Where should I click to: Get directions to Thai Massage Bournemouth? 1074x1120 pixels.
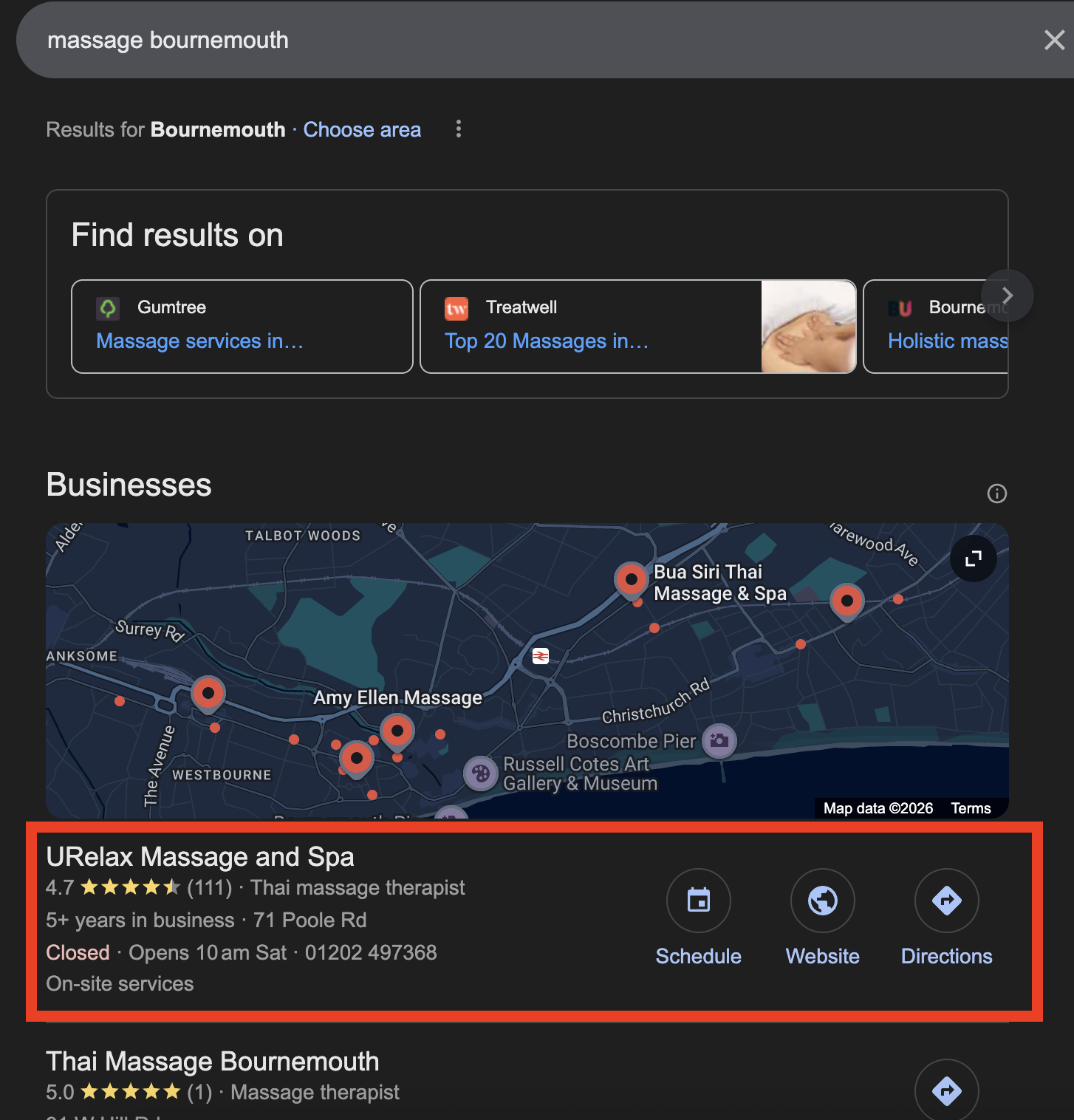(x=947, y=1090)
